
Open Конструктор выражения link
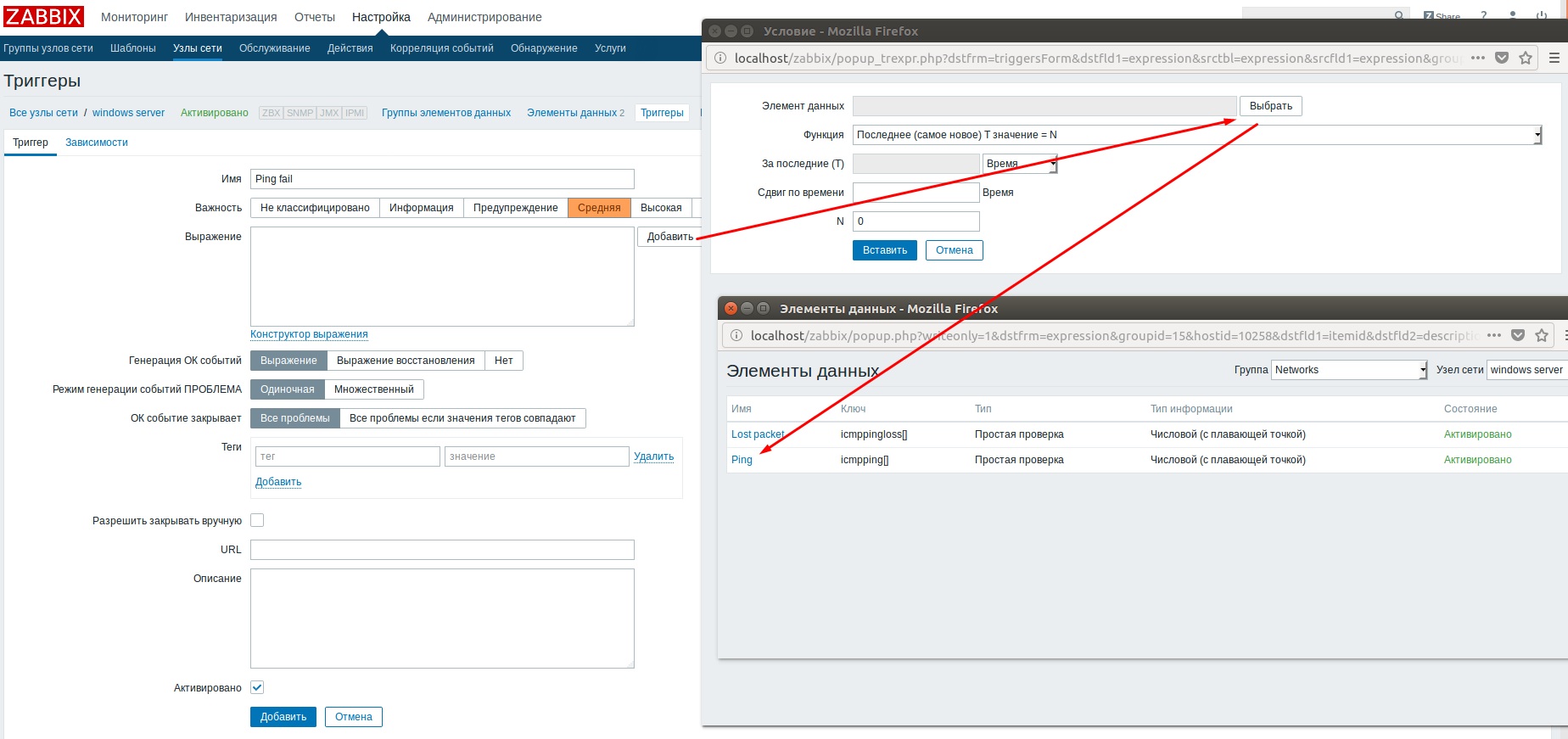[x=309, y=334]
